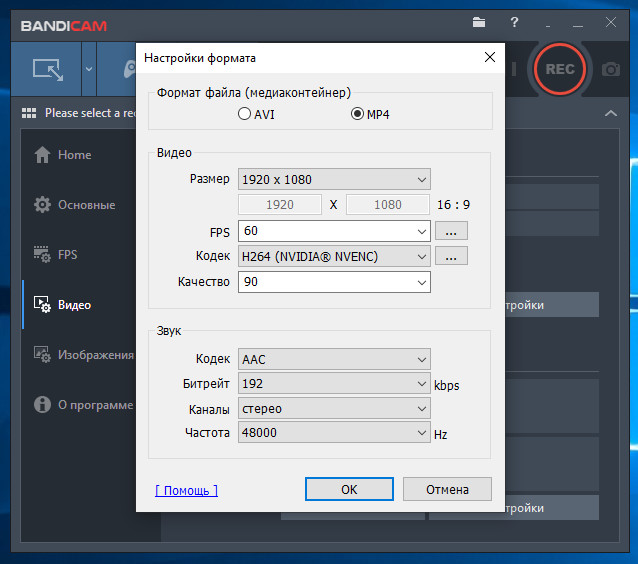Viewport: 638px width, 564px height.
Task: Open the Каналы dropdown showing стерео
Action: [334, 409]
